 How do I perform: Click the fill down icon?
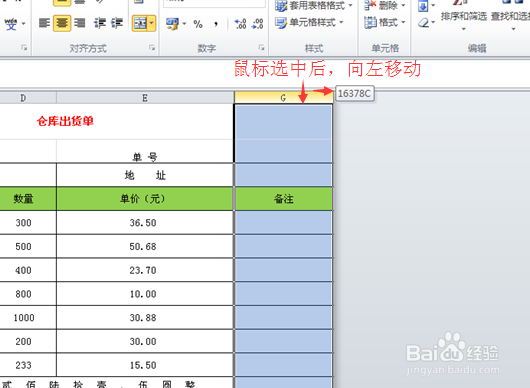pos(423,6)
